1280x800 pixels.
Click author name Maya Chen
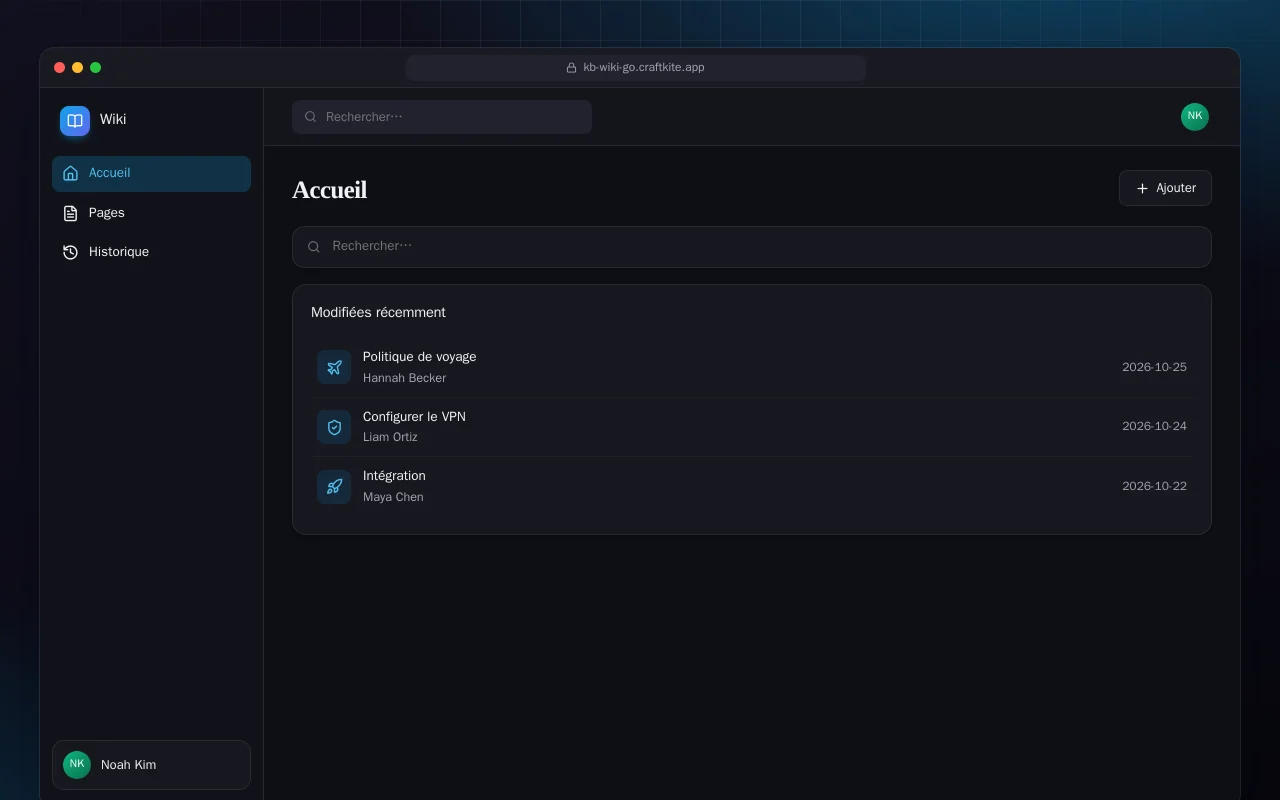(x=393, y=497)
